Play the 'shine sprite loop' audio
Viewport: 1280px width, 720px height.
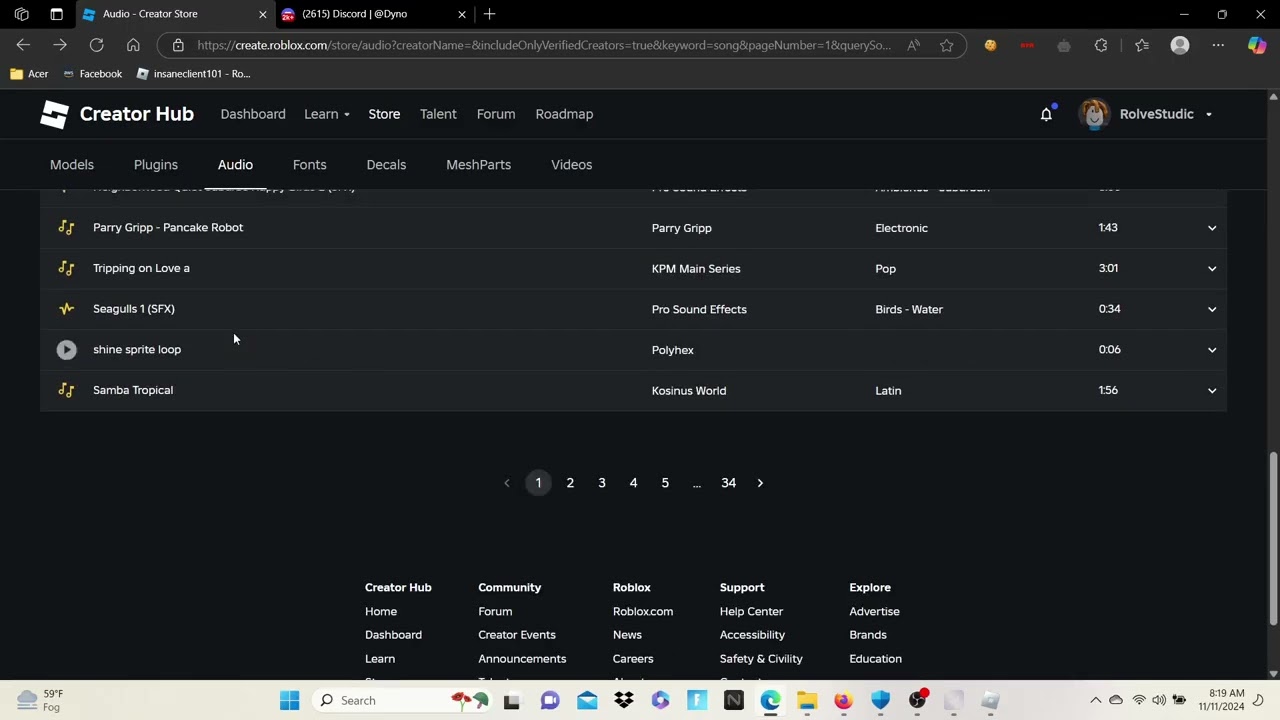(x=66, y=350)
